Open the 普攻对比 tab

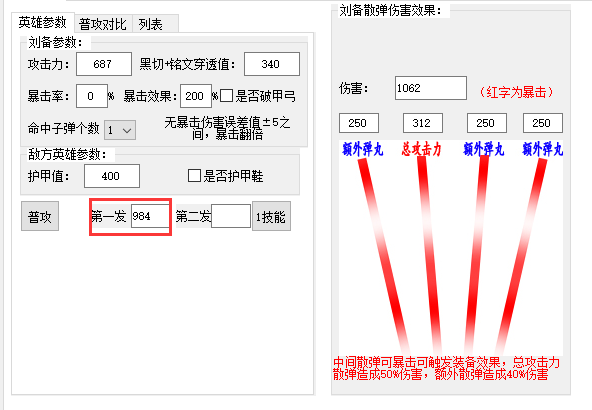[103, 25]
